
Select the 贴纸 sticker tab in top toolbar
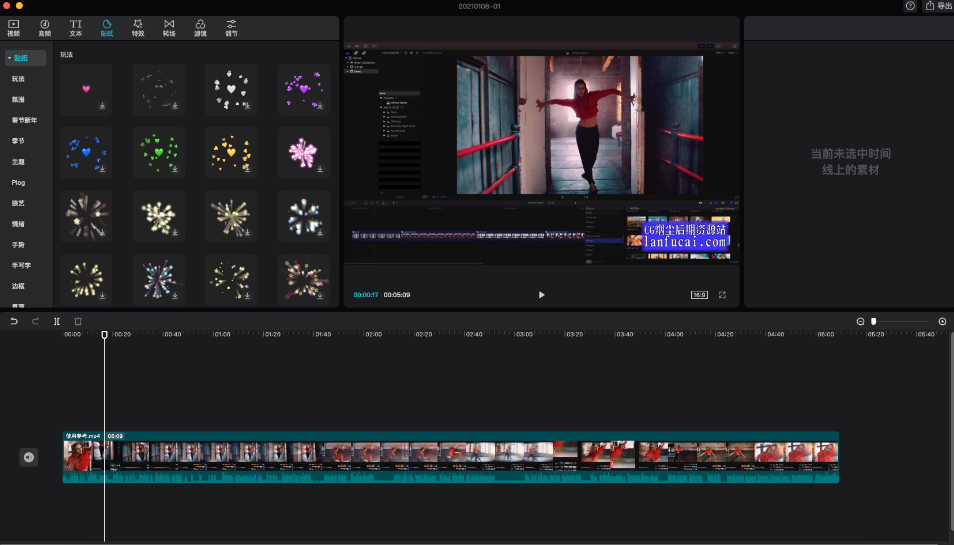tap(106, 28)
